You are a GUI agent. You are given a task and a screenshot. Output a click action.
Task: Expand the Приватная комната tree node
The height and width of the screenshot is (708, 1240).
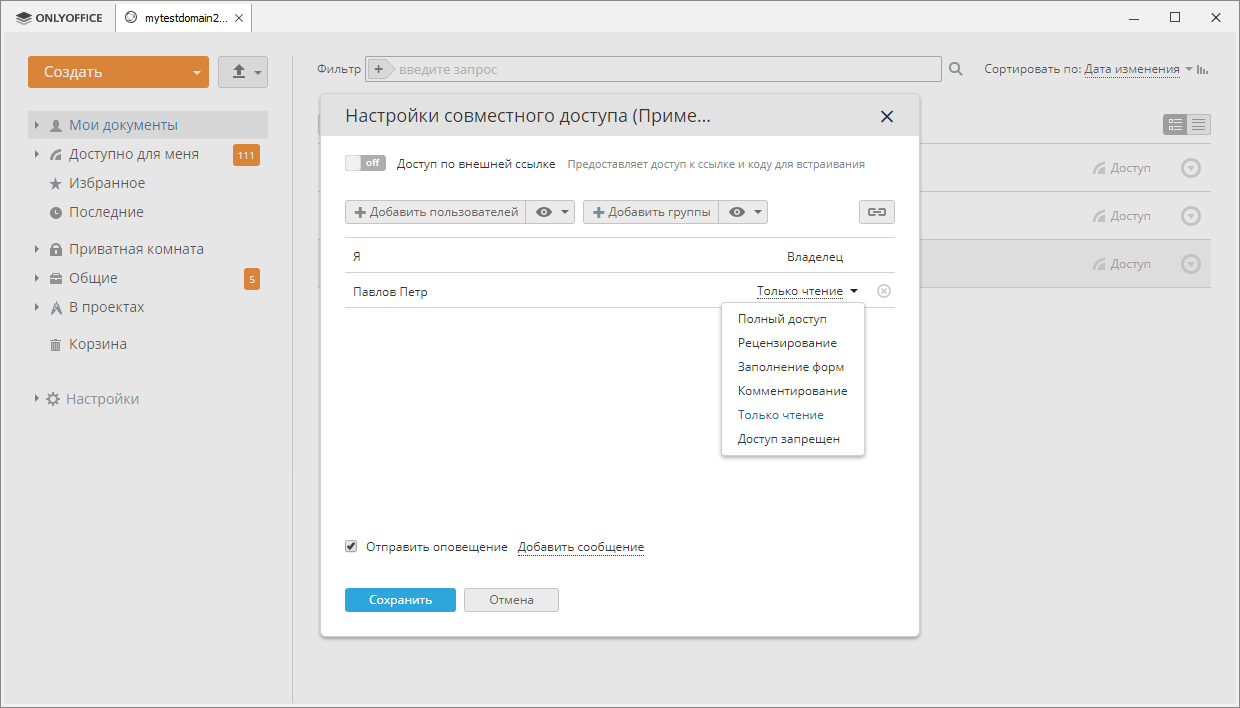click(x=37, y=249)
